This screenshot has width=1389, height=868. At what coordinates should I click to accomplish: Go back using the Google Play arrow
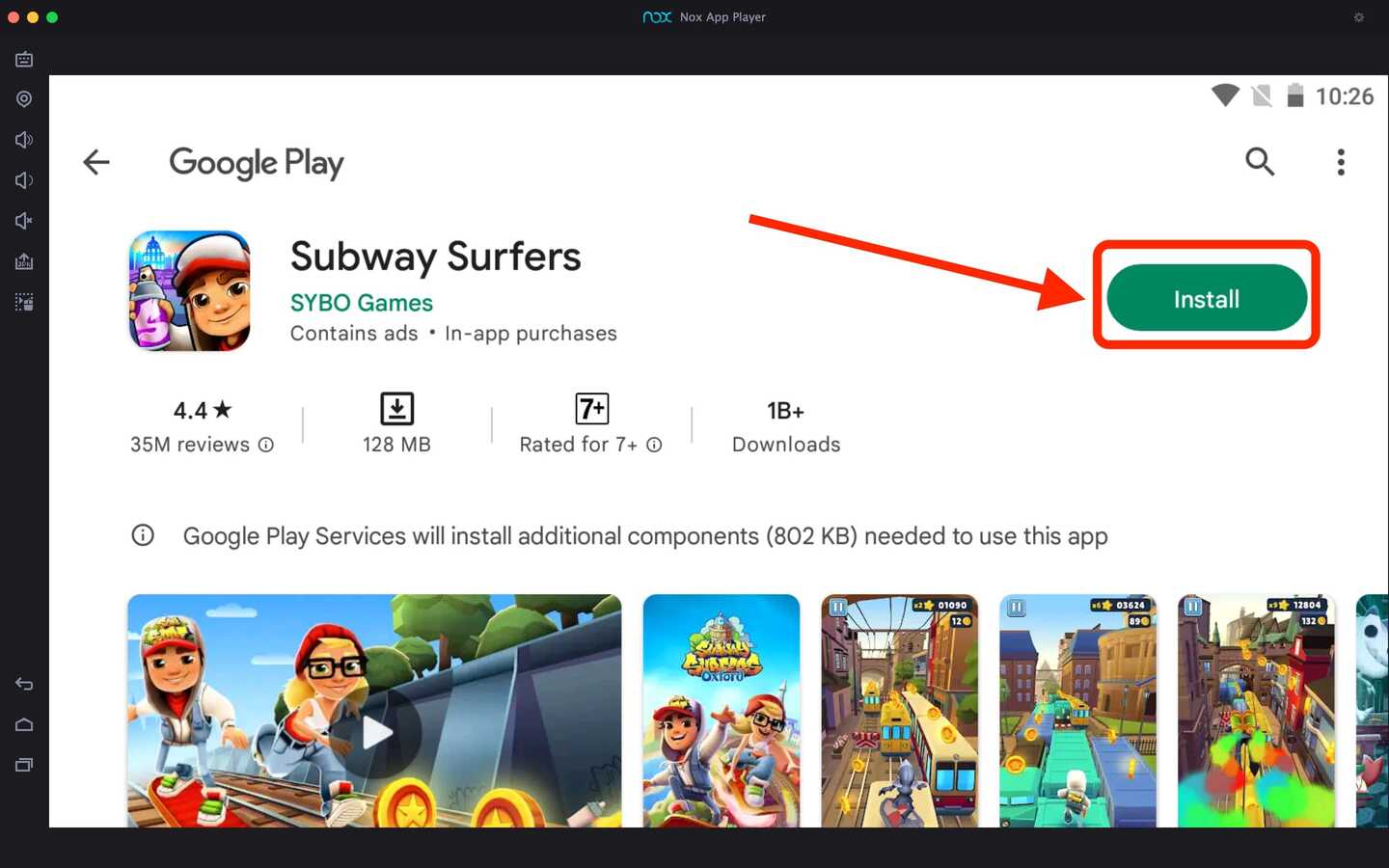[96, 162]
